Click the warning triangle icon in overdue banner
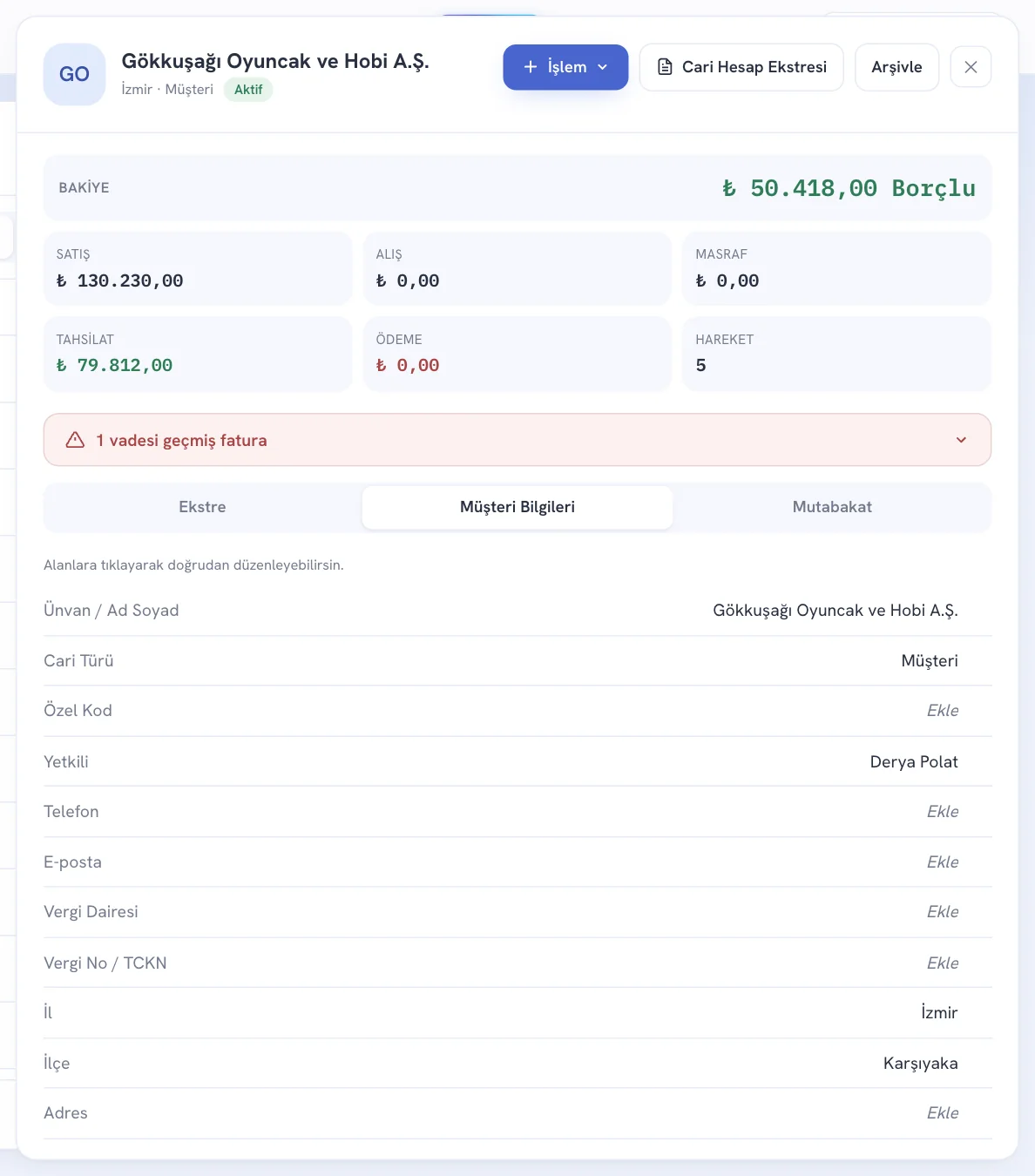The image size is (1035, 1176). click(76, 440)
